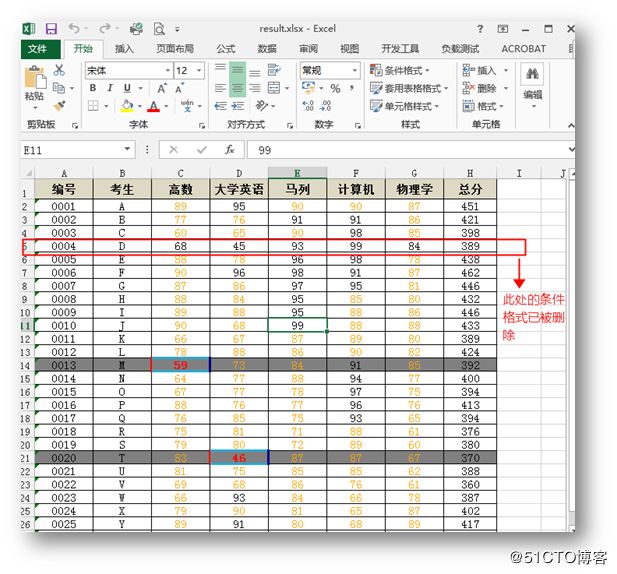Increase decimal places
This screenshot has width=617, height=574.
point(308,105)
